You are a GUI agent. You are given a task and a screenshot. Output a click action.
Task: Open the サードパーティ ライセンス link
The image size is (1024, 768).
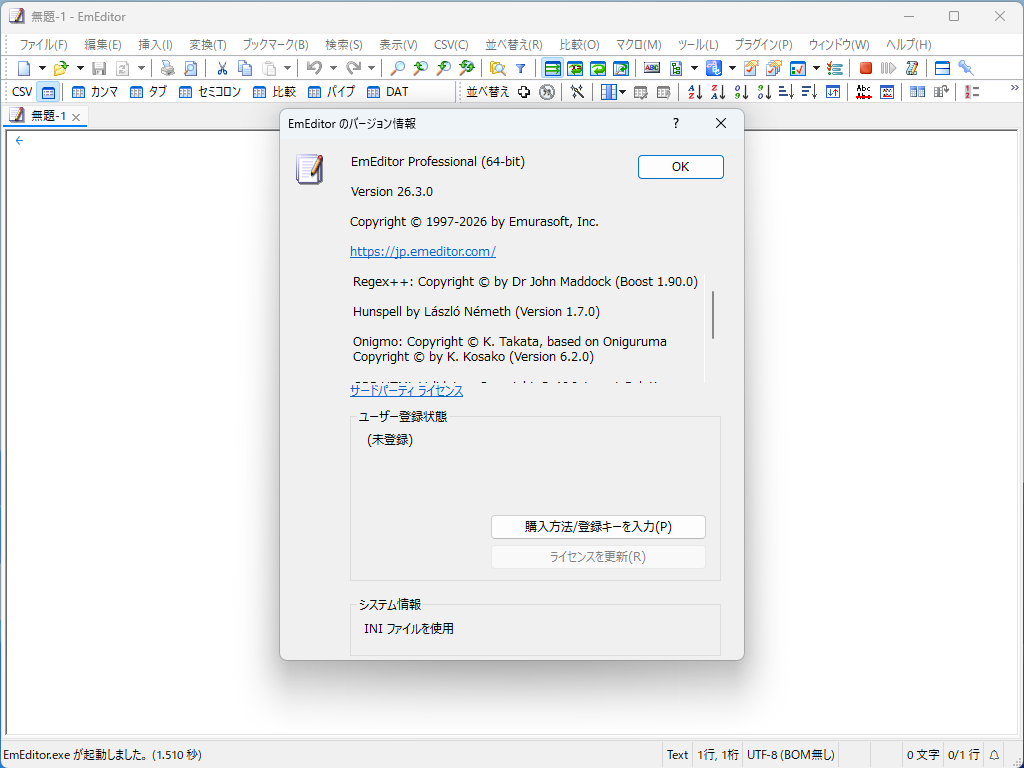[406, 391]
